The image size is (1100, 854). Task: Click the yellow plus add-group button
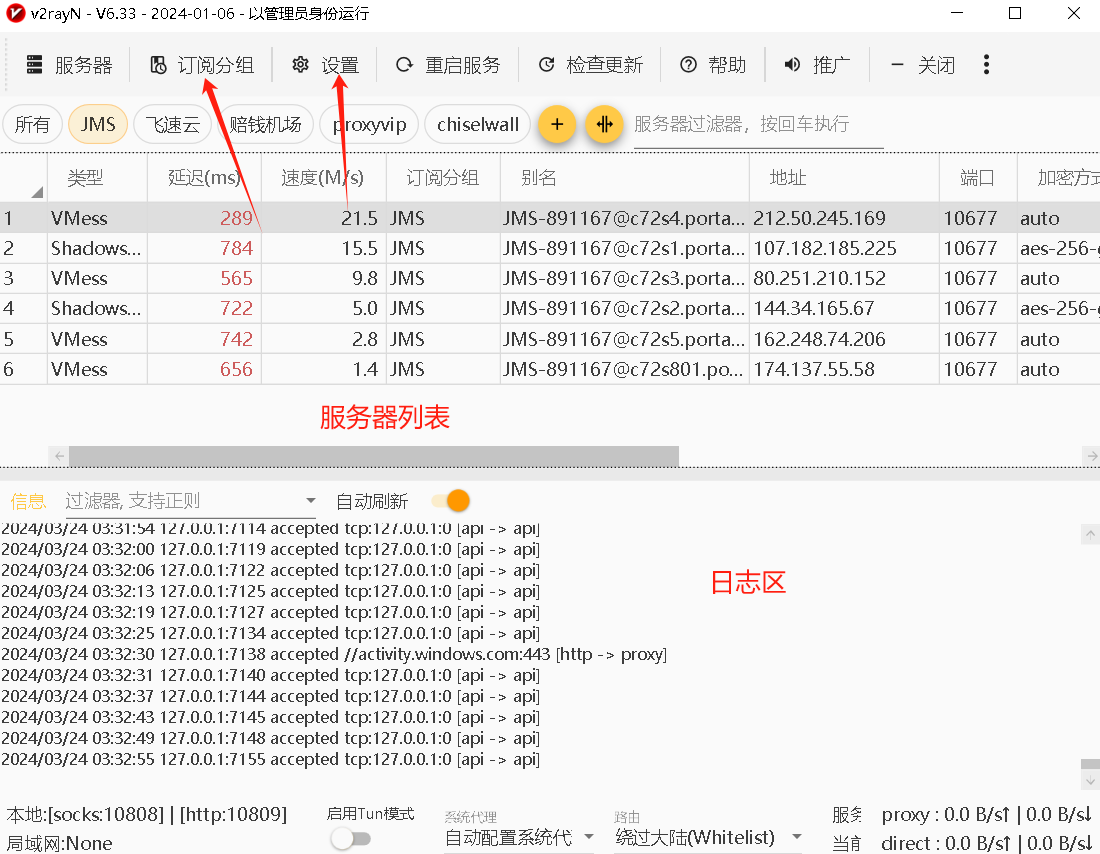click(x=557, y=125)
